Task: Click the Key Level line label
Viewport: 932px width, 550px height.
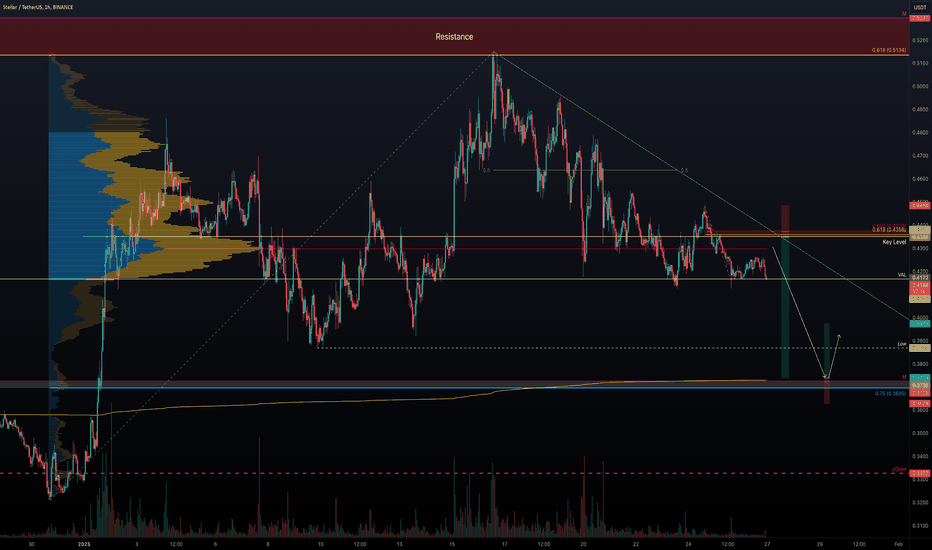Action: coord(895,242)
